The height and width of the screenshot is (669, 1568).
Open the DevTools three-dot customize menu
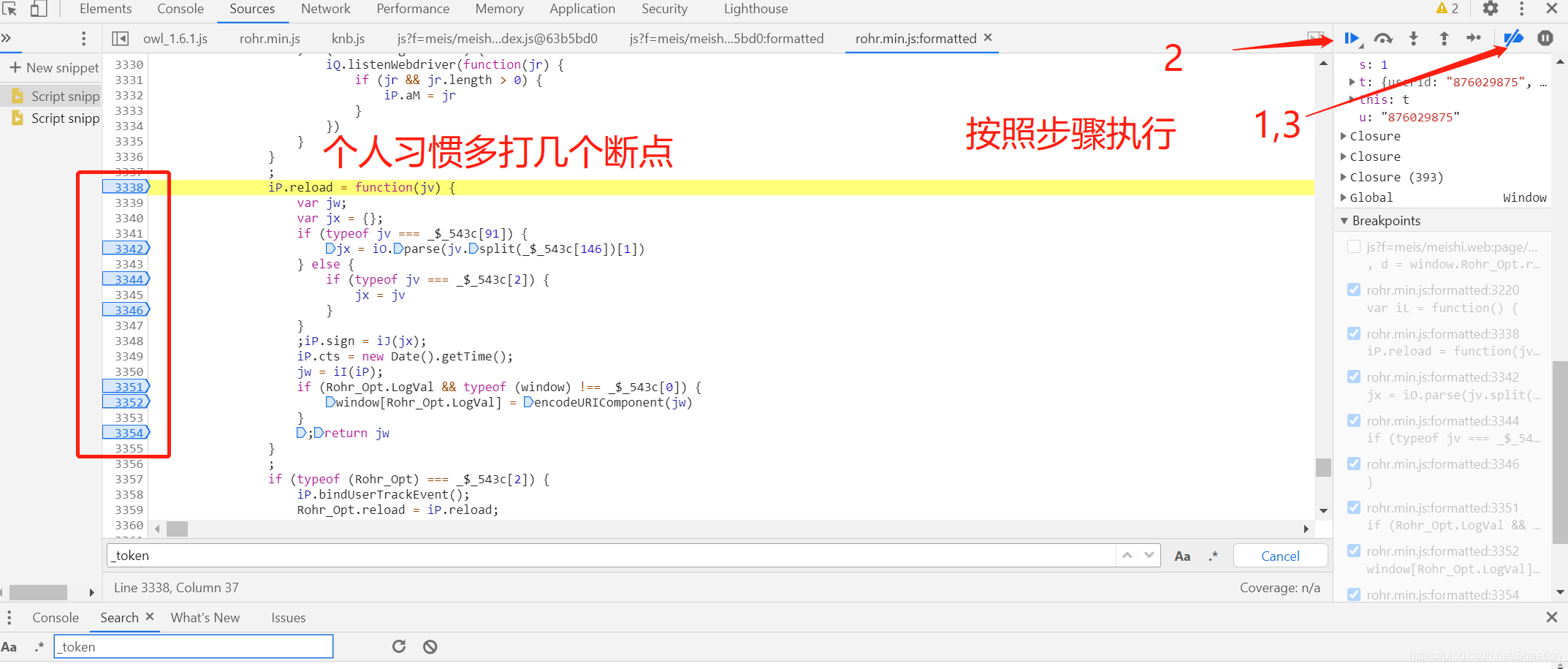[1522, 9]
